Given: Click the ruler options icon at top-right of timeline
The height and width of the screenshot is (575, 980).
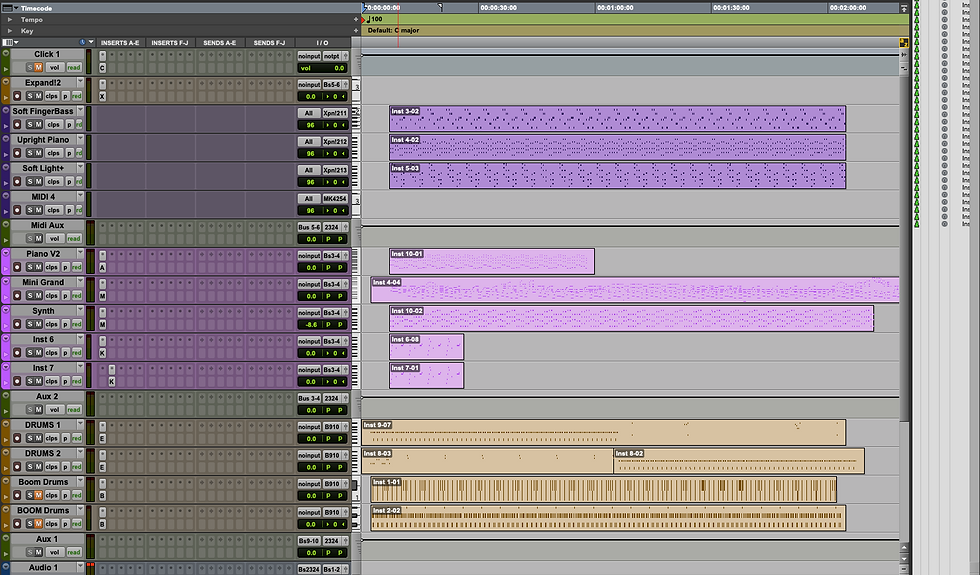Looking at the screenshot, I should click(904, 8).
